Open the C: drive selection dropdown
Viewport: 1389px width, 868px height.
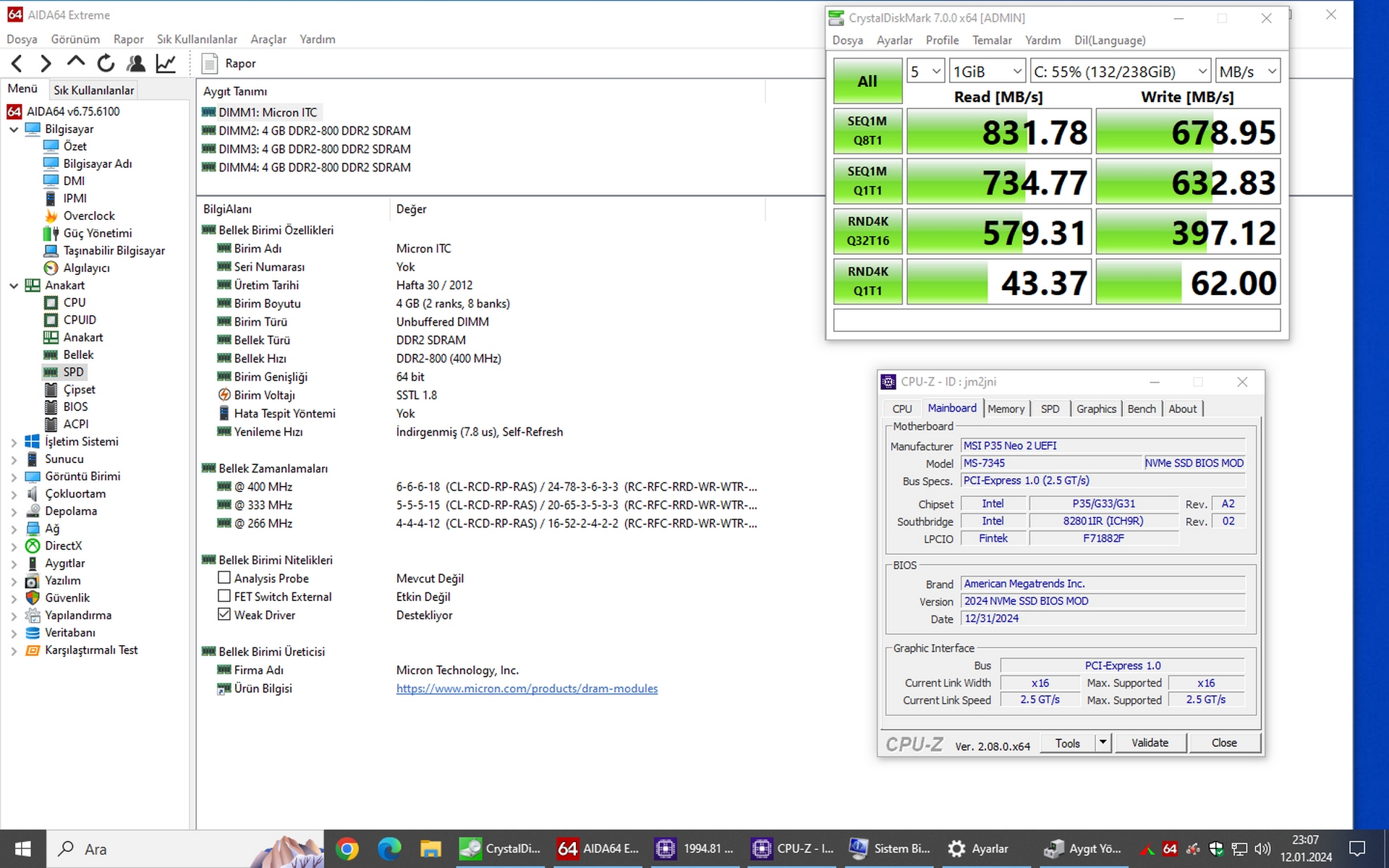point(1120,72)
